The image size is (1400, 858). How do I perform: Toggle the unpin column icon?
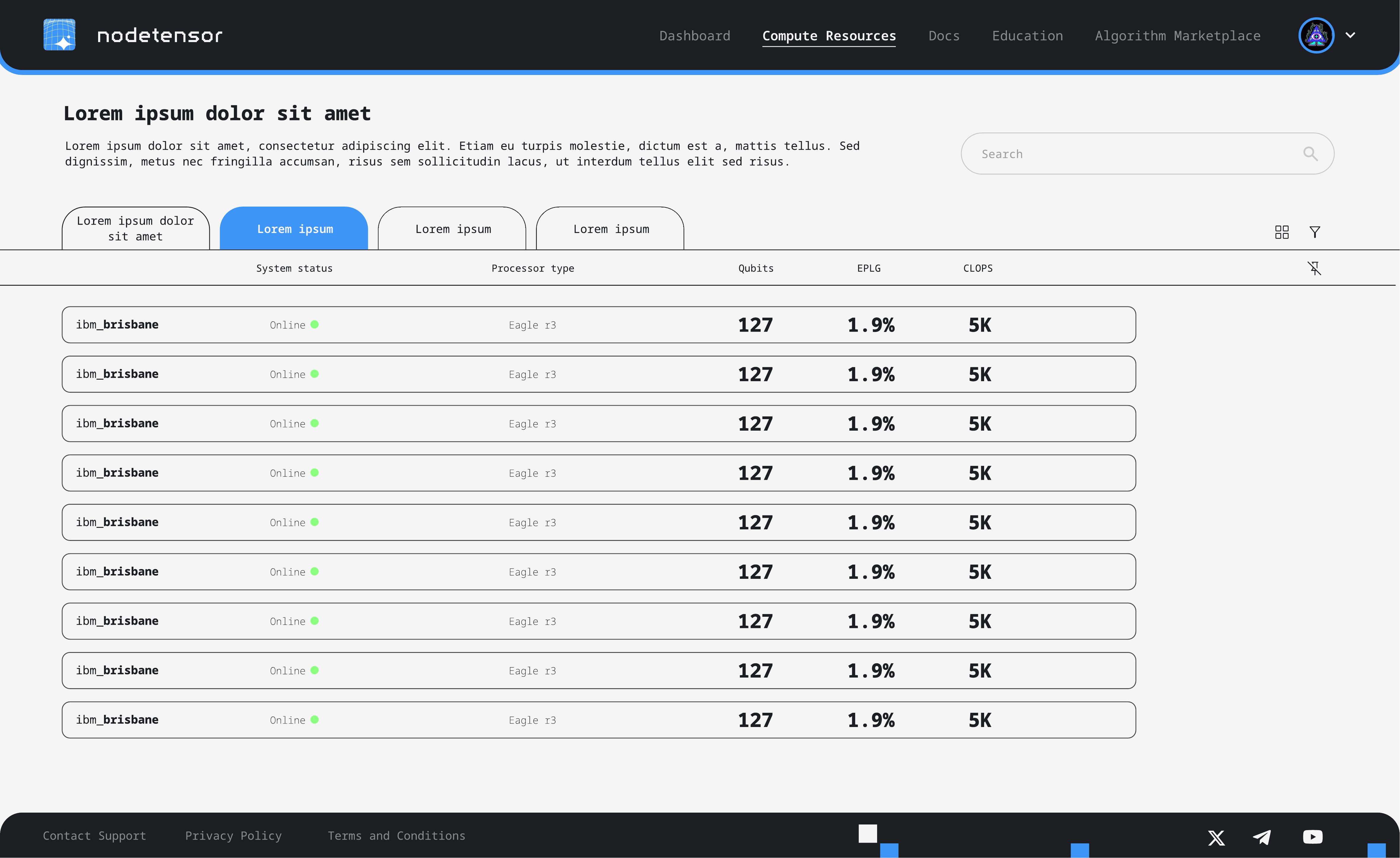[1314, 268]
